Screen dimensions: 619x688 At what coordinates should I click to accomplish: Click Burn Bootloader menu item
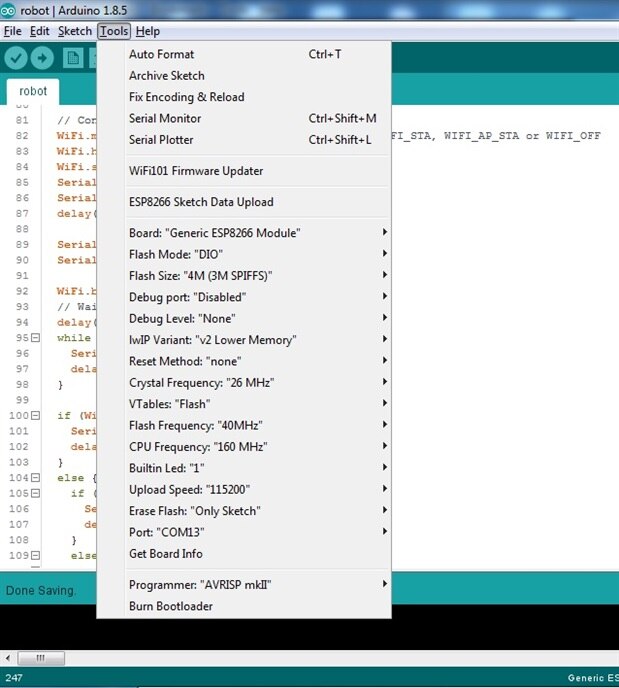[171, 606]
